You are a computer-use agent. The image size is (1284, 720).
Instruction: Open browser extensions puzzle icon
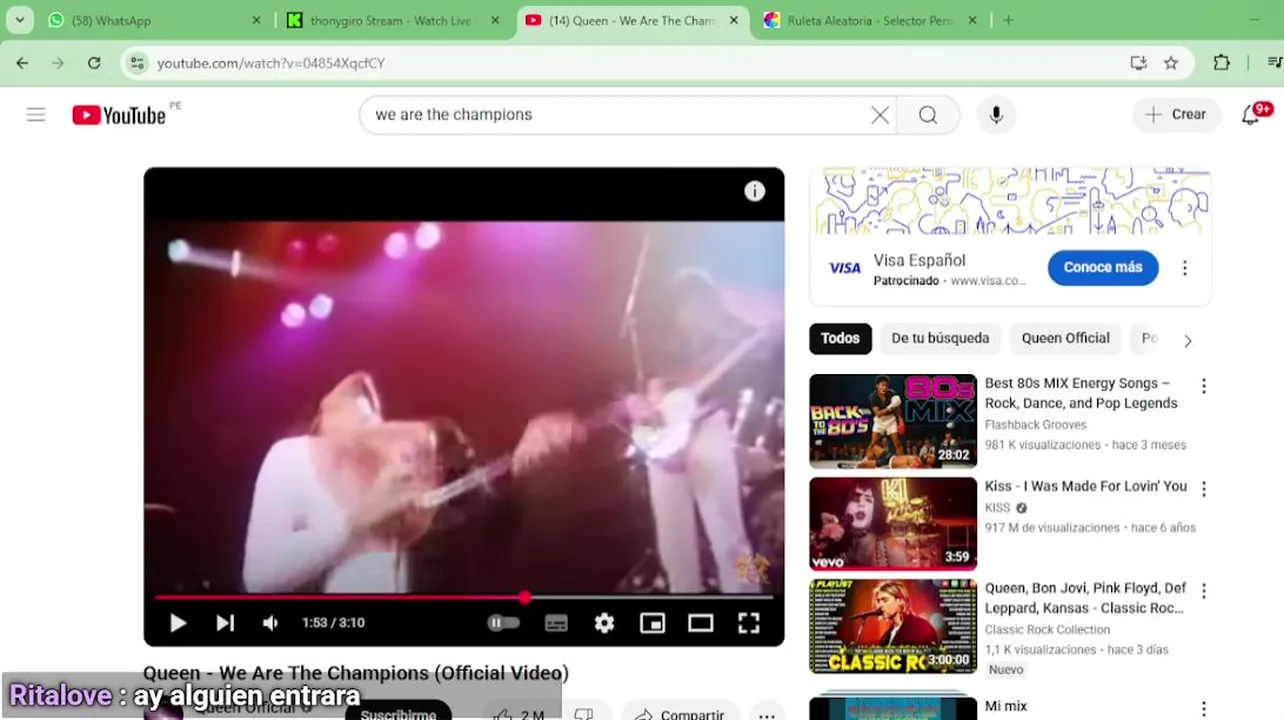pyautogui.click(x=1221, y=63)
